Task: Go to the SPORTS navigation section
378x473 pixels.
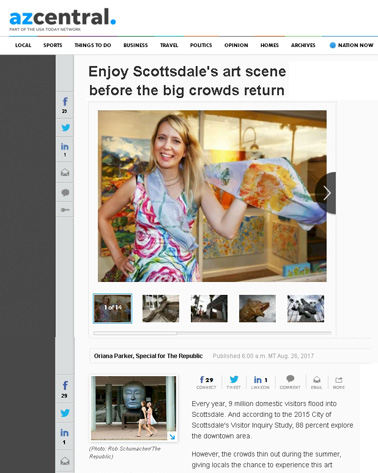Action: pos(53,45)
